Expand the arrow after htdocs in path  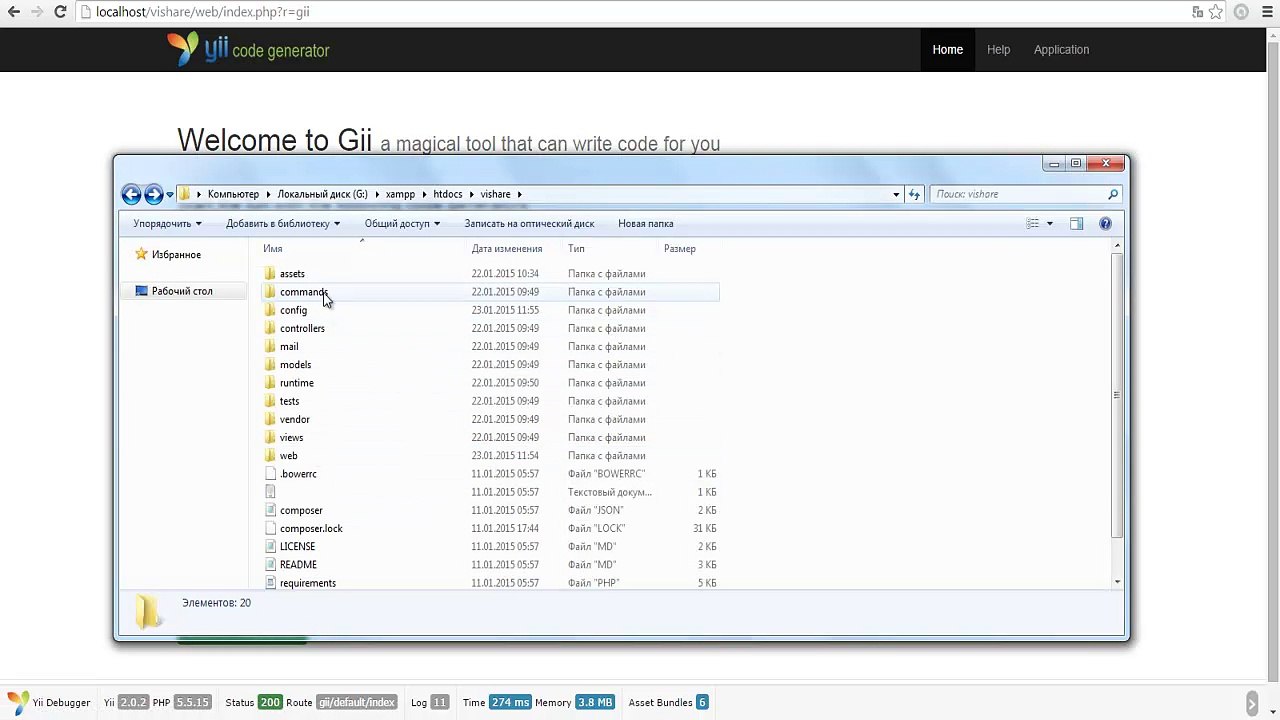coord(471,194)
